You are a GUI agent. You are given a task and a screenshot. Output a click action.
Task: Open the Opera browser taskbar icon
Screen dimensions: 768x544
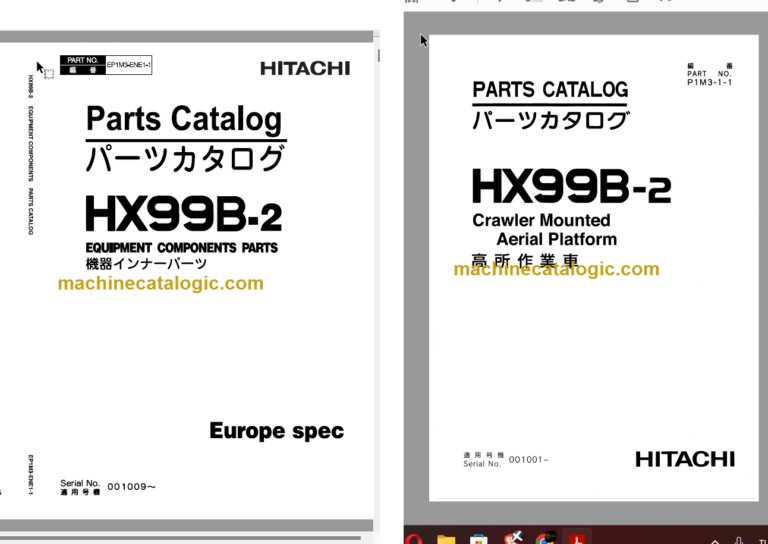point(414,539)
